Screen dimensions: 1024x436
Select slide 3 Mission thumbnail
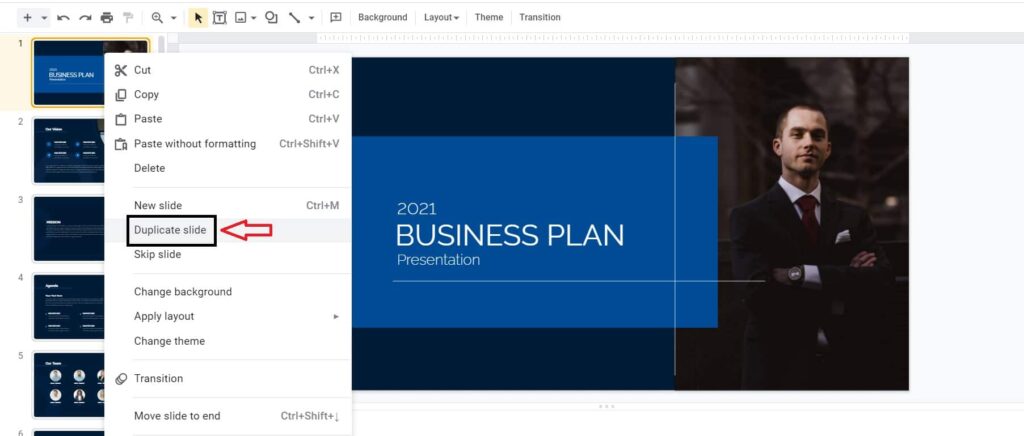69,229
